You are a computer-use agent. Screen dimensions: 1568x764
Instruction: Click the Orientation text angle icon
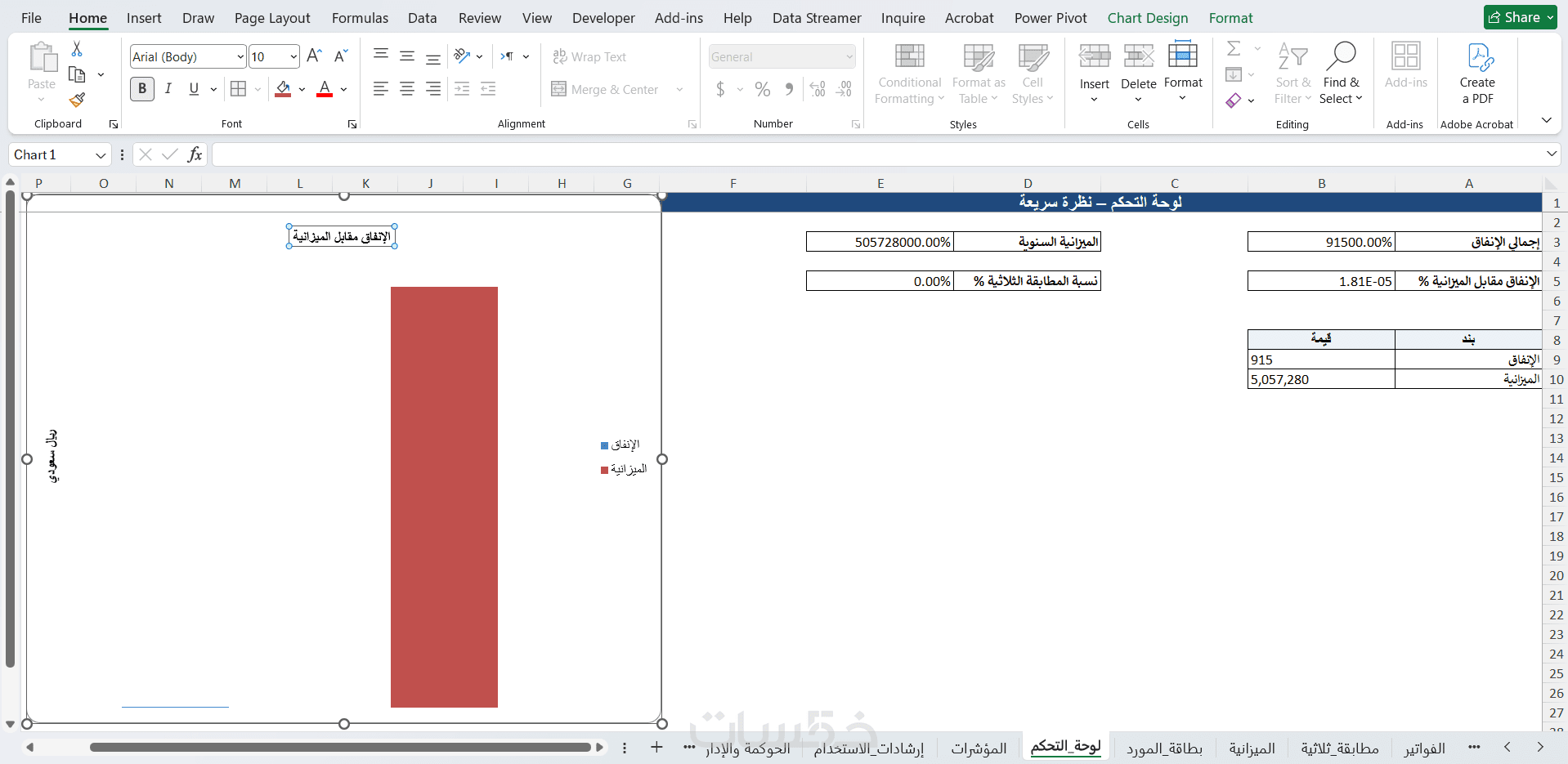(463, 56)
